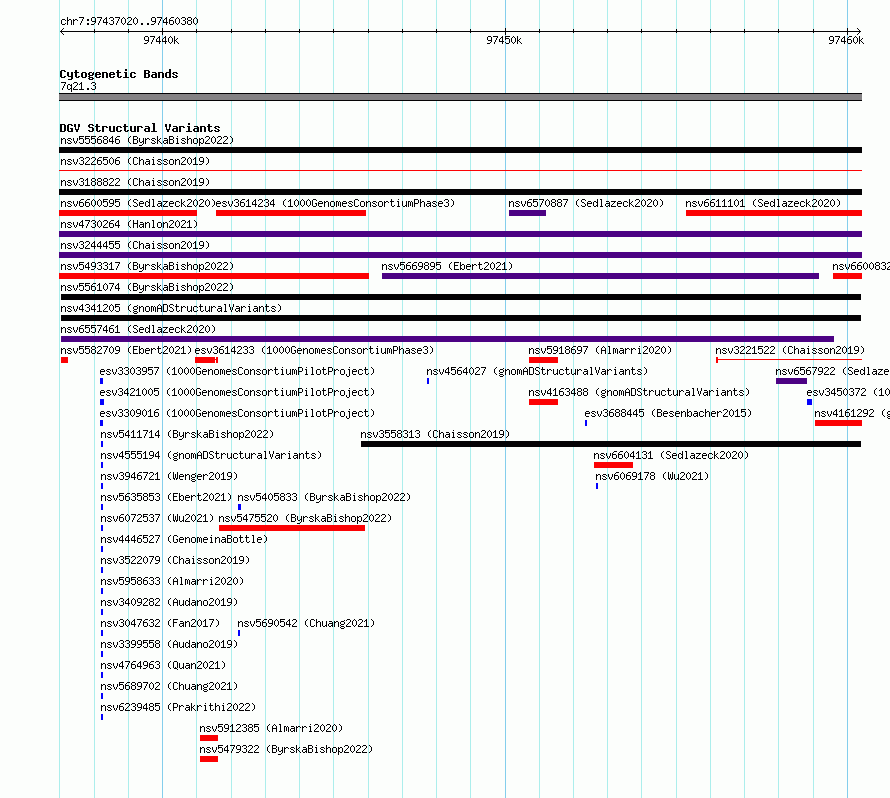Select the purple bar under nsv6570887
This screenshot has height=798, width=890.
pos(527,213)
